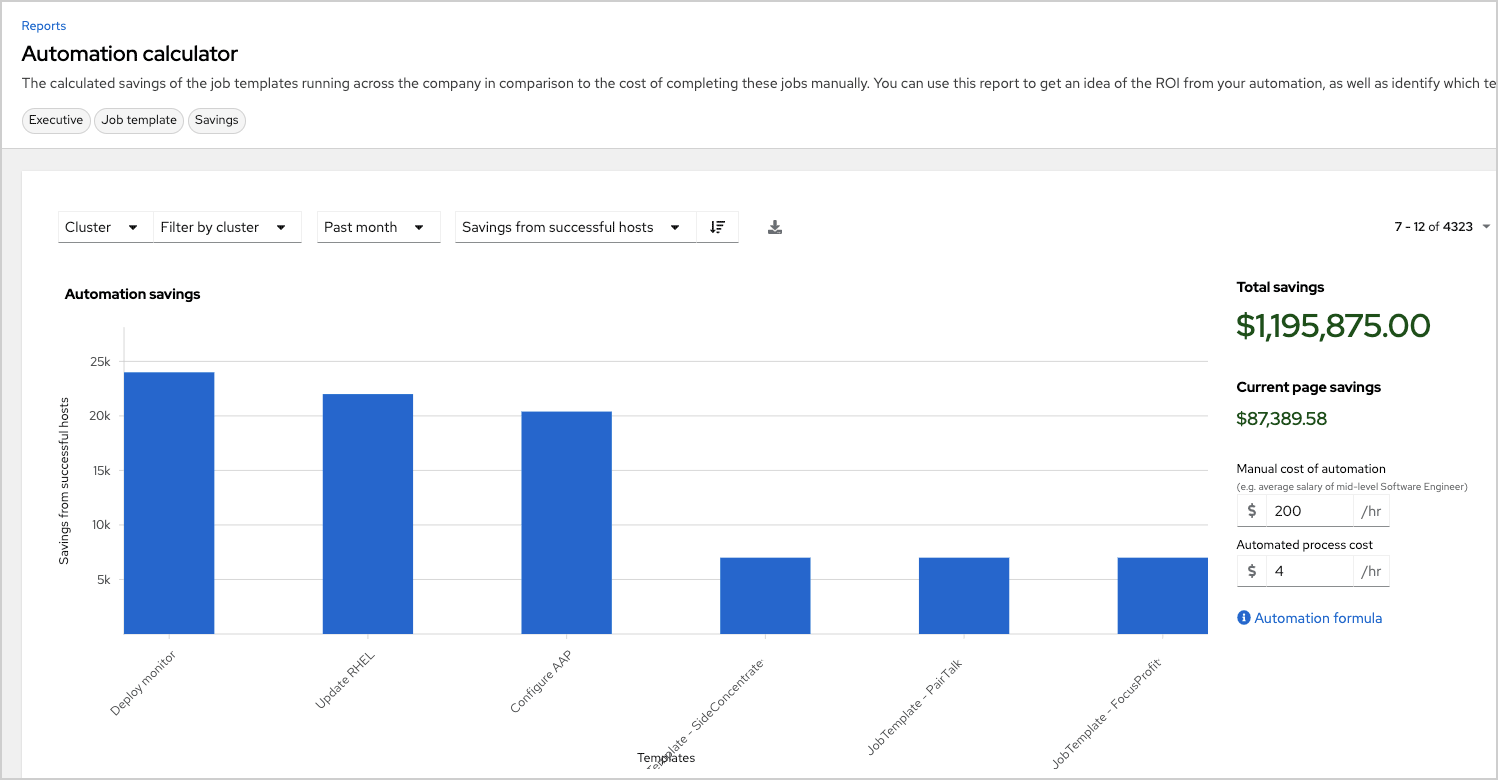Click the Deploy monitor axis label

pyautogui.click(x=144, y=682)
